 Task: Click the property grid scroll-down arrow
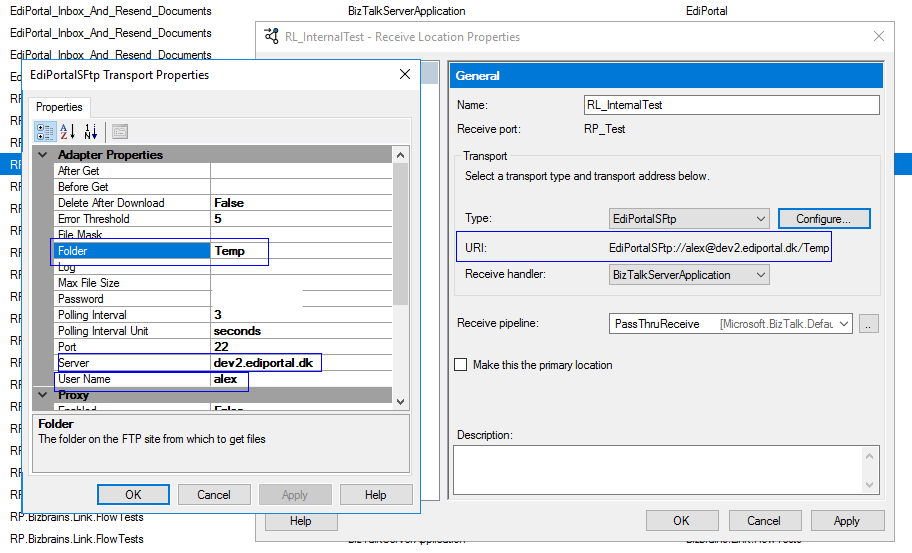401,400
